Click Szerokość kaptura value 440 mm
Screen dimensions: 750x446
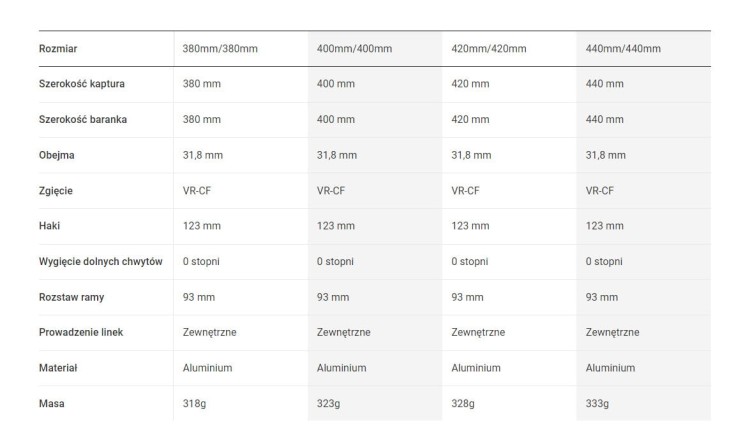(604, 84)
